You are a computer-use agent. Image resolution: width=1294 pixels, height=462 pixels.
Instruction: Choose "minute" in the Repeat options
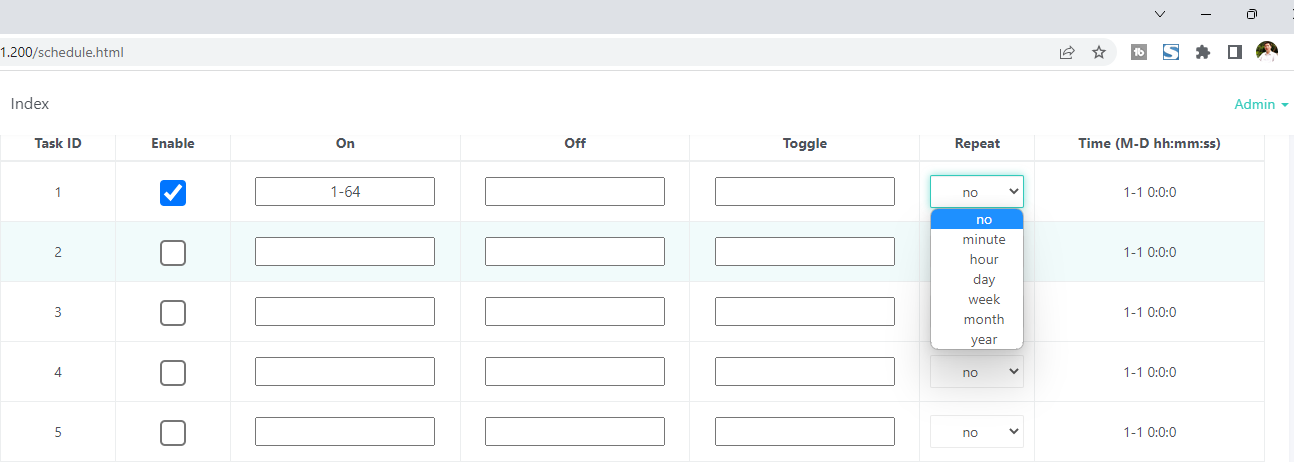(983, 239)
